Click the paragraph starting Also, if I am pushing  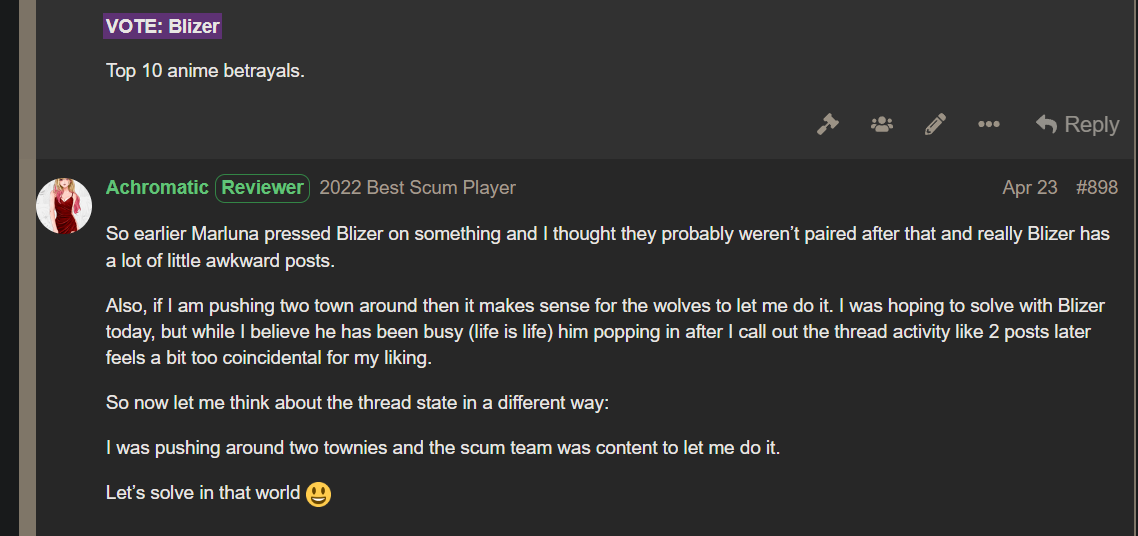pos(605,331)
